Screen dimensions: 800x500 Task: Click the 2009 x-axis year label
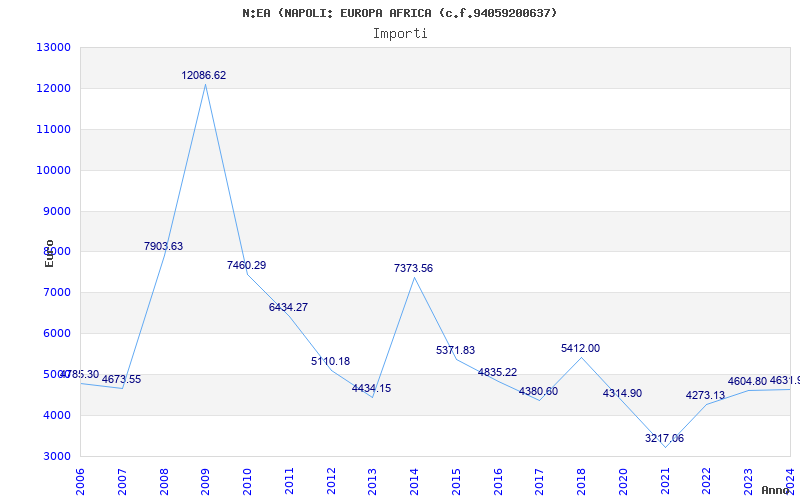coord(206,481)
